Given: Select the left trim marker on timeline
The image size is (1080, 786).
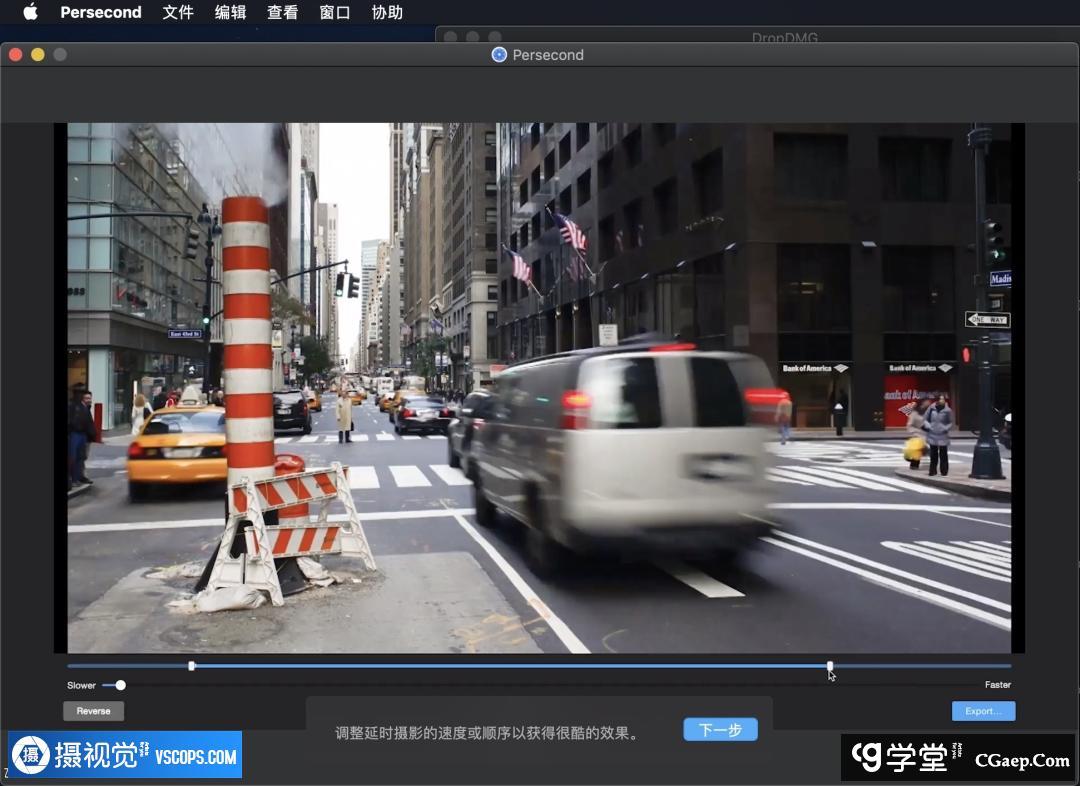Looking at the screenshot, I should (x=192, y=666).
